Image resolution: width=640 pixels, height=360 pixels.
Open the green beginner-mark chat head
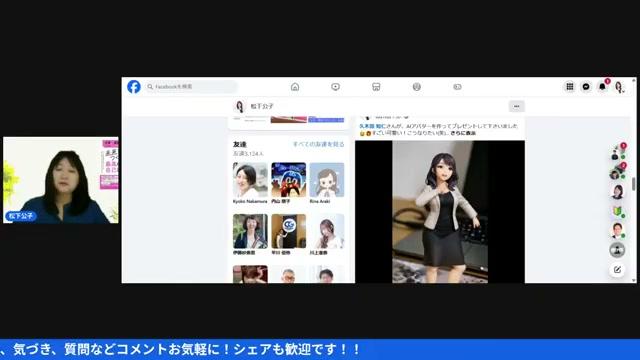[617, 211]
